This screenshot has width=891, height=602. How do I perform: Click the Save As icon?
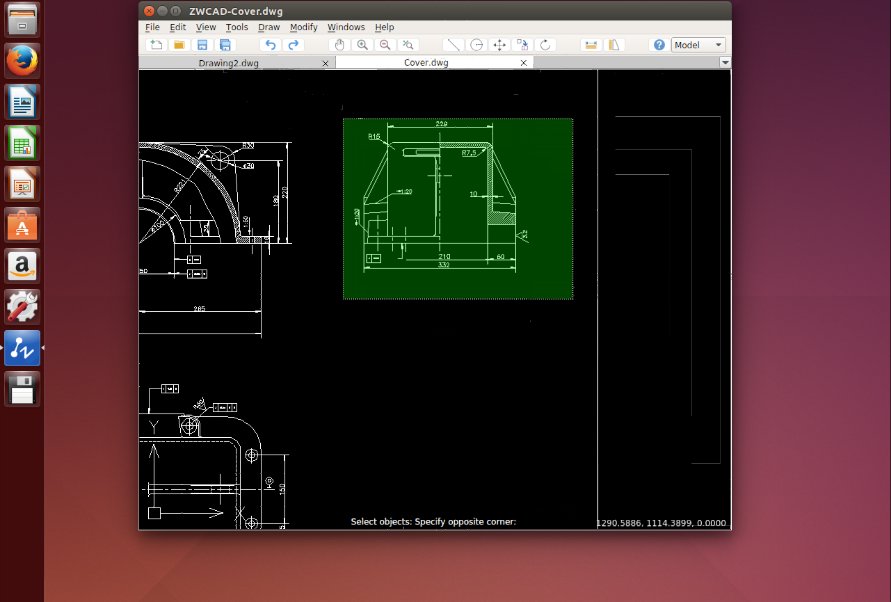[x=225, y=45]
